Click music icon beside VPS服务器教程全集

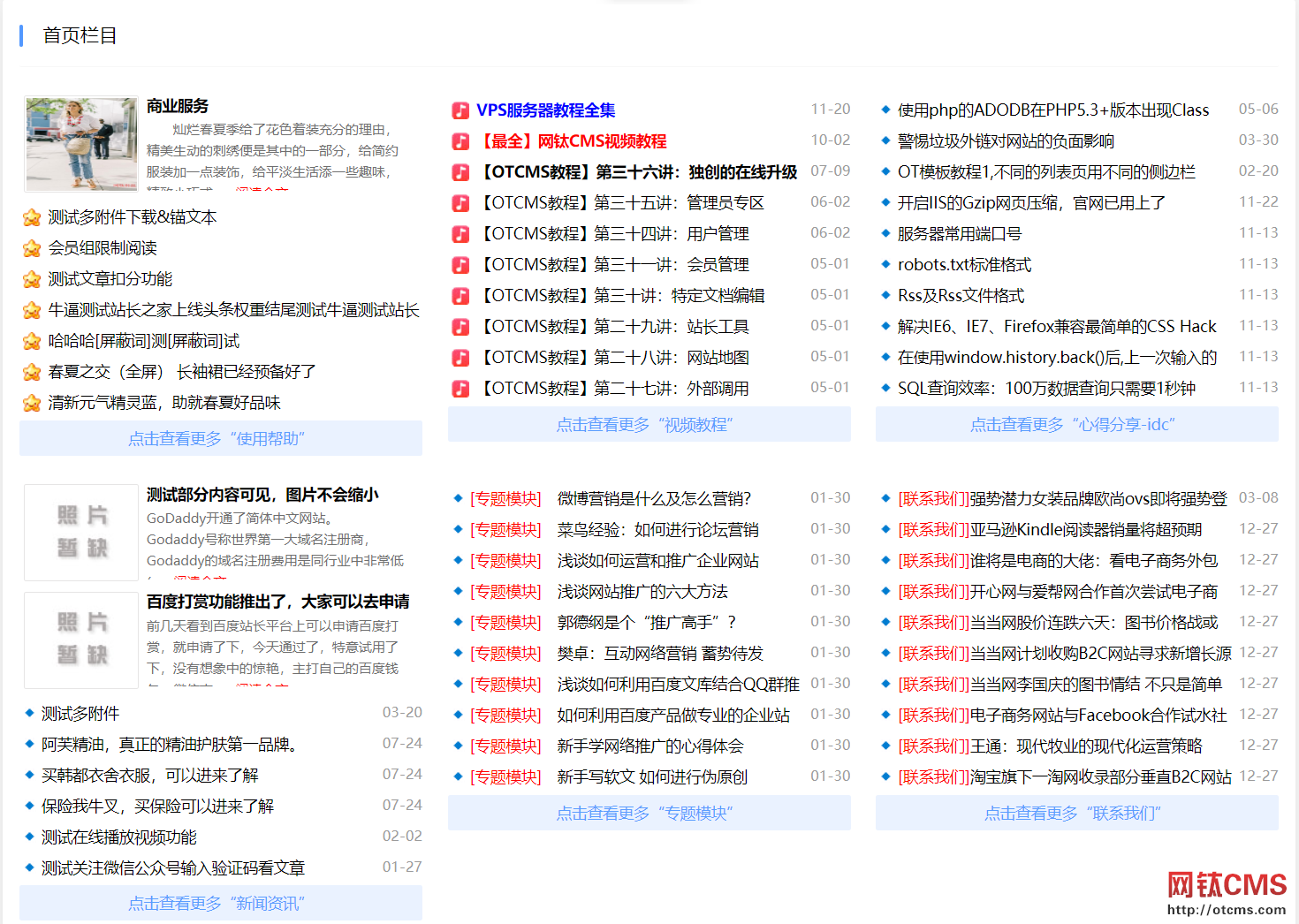pos(460,110)
